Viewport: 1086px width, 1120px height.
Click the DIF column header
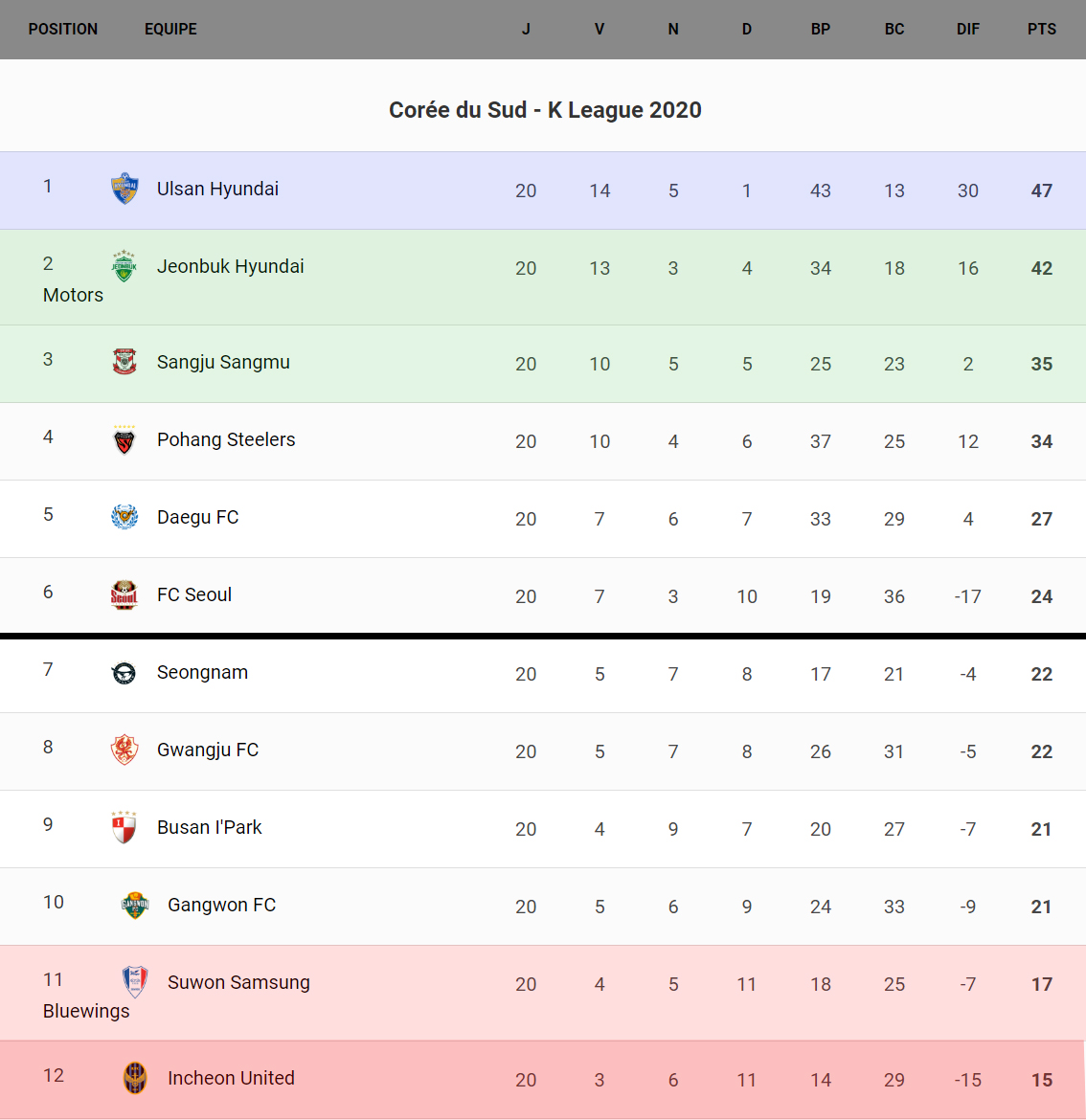point(967,29)
